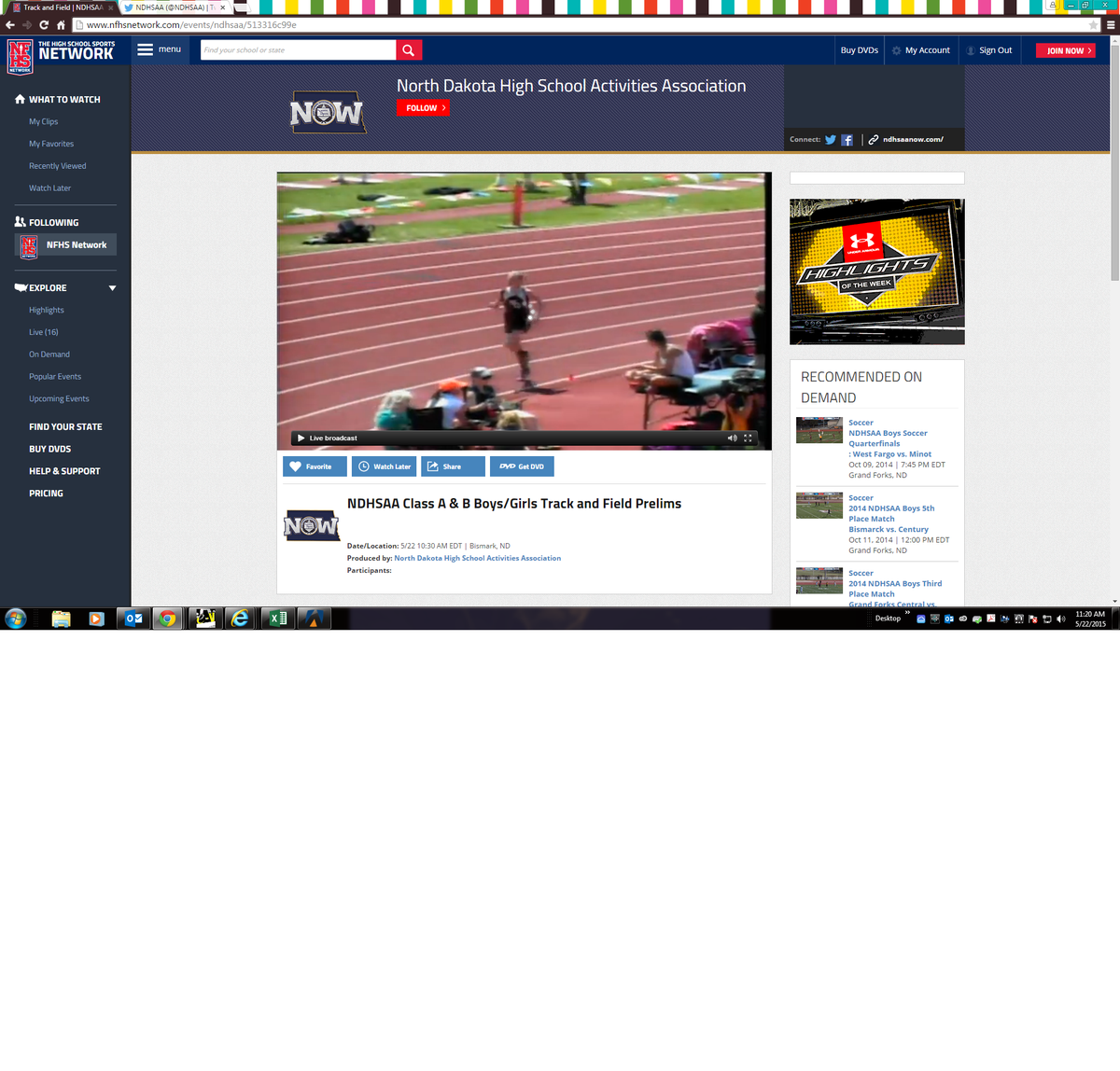
Task: Open HELP & SUPPORT
Action: (x=64, y=472)
